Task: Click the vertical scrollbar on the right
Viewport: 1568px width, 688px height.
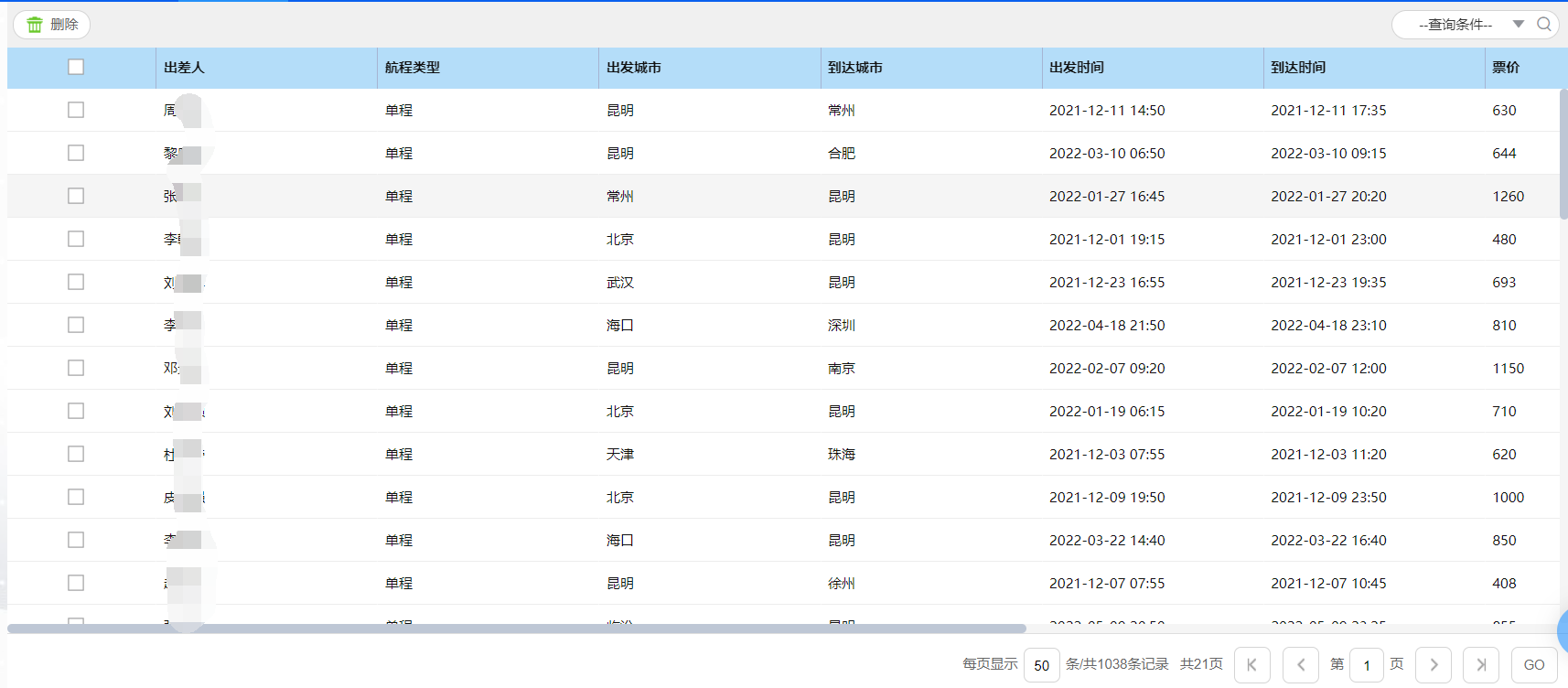Action: point(1563,156)
